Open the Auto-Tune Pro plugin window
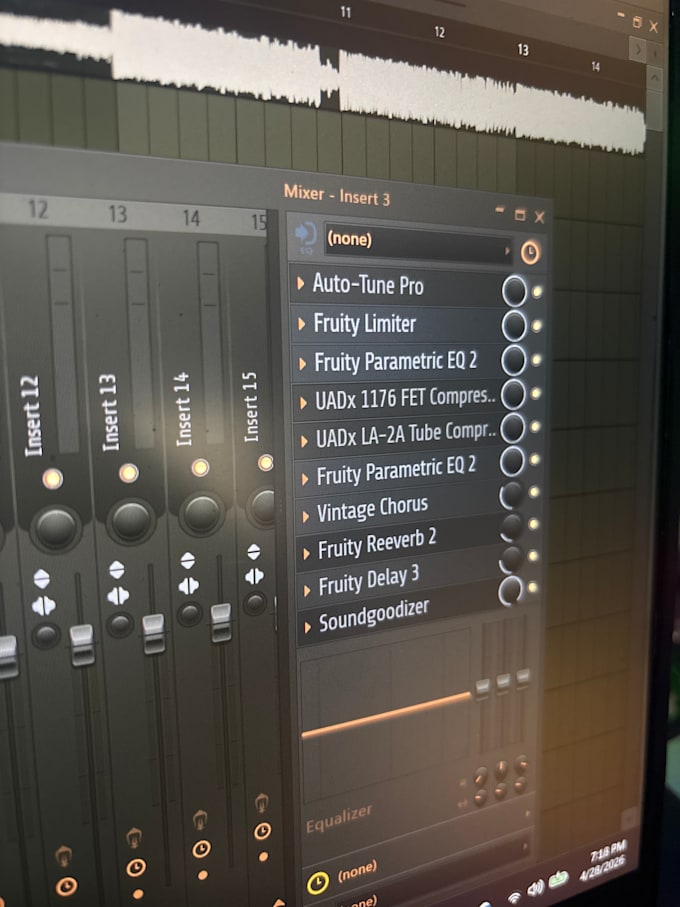 368,285
